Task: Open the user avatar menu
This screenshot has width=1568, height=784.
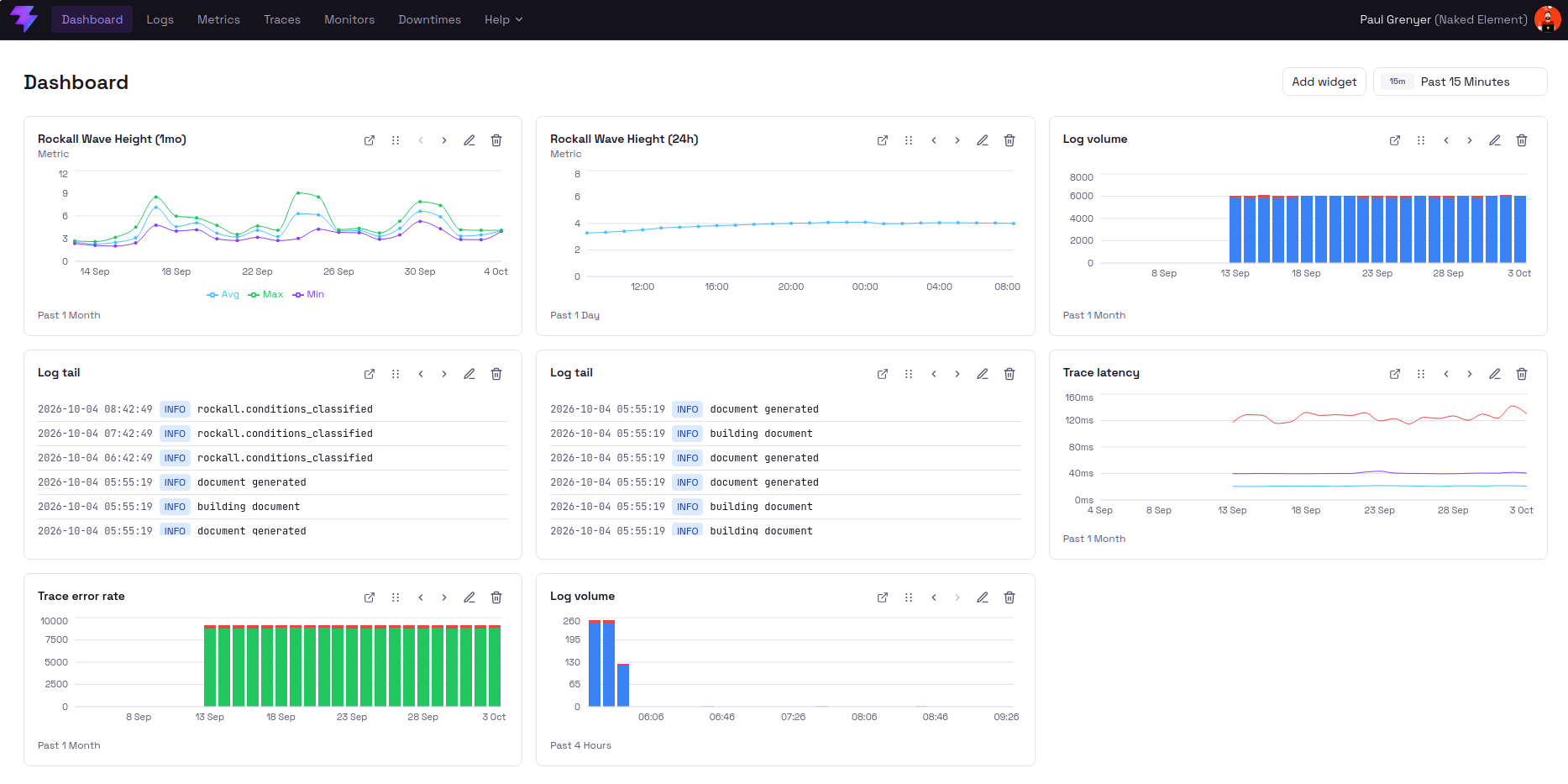Action: click(x=1547, y=19)
